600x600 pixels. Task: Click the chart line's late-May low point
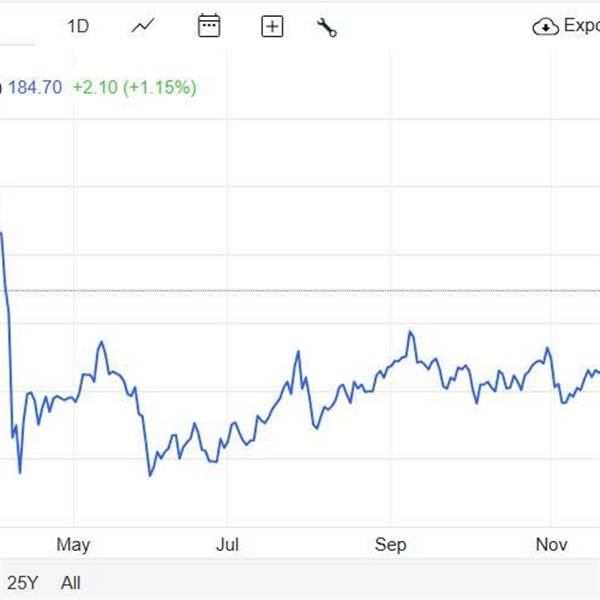150,474
